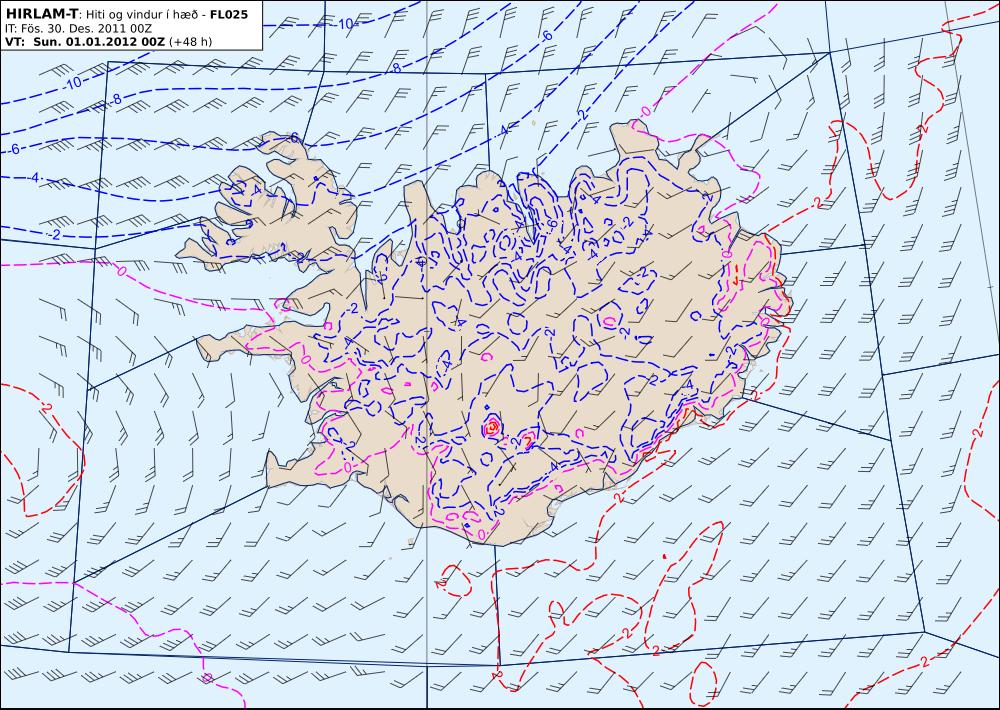Click the 'Hiti og vindur í hæð' caption

142,14
